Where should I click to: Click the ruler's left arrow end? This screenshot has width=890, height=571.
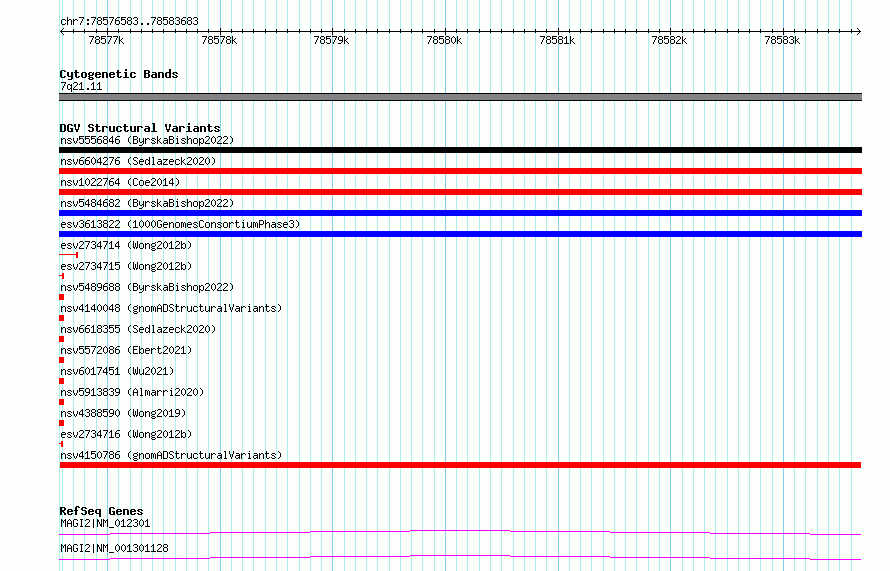pyautogui.click(x=62, y=31)
